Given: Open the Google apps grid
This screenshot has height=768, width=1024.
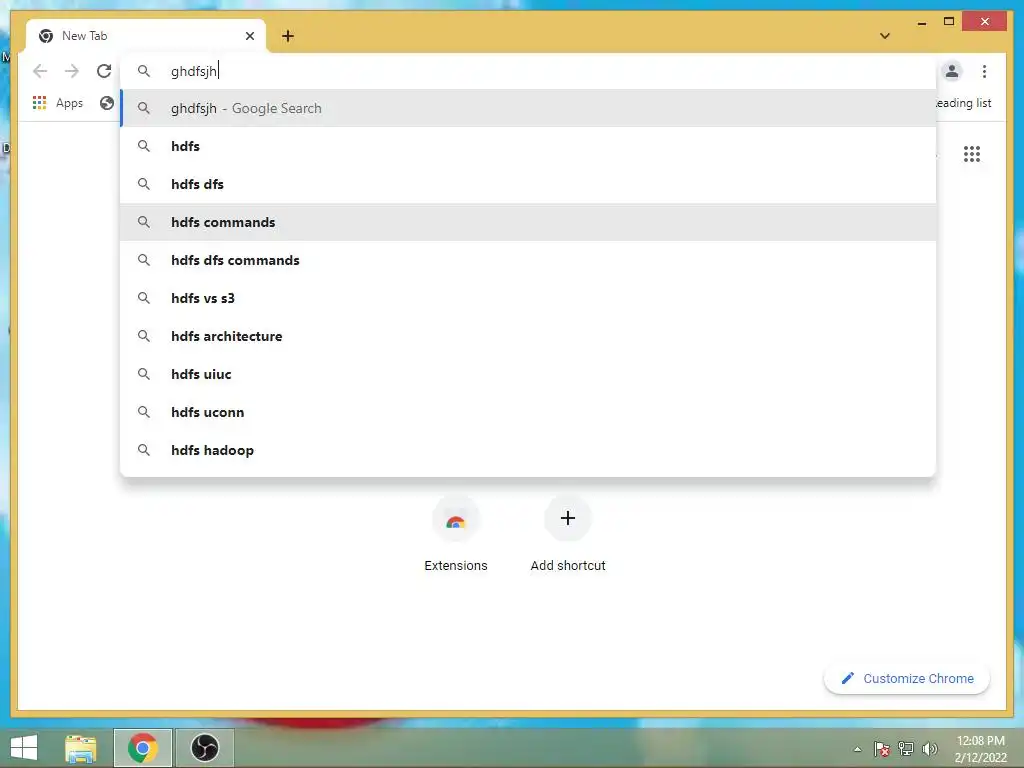Looking at the screenshot, I should coord(972,154).
